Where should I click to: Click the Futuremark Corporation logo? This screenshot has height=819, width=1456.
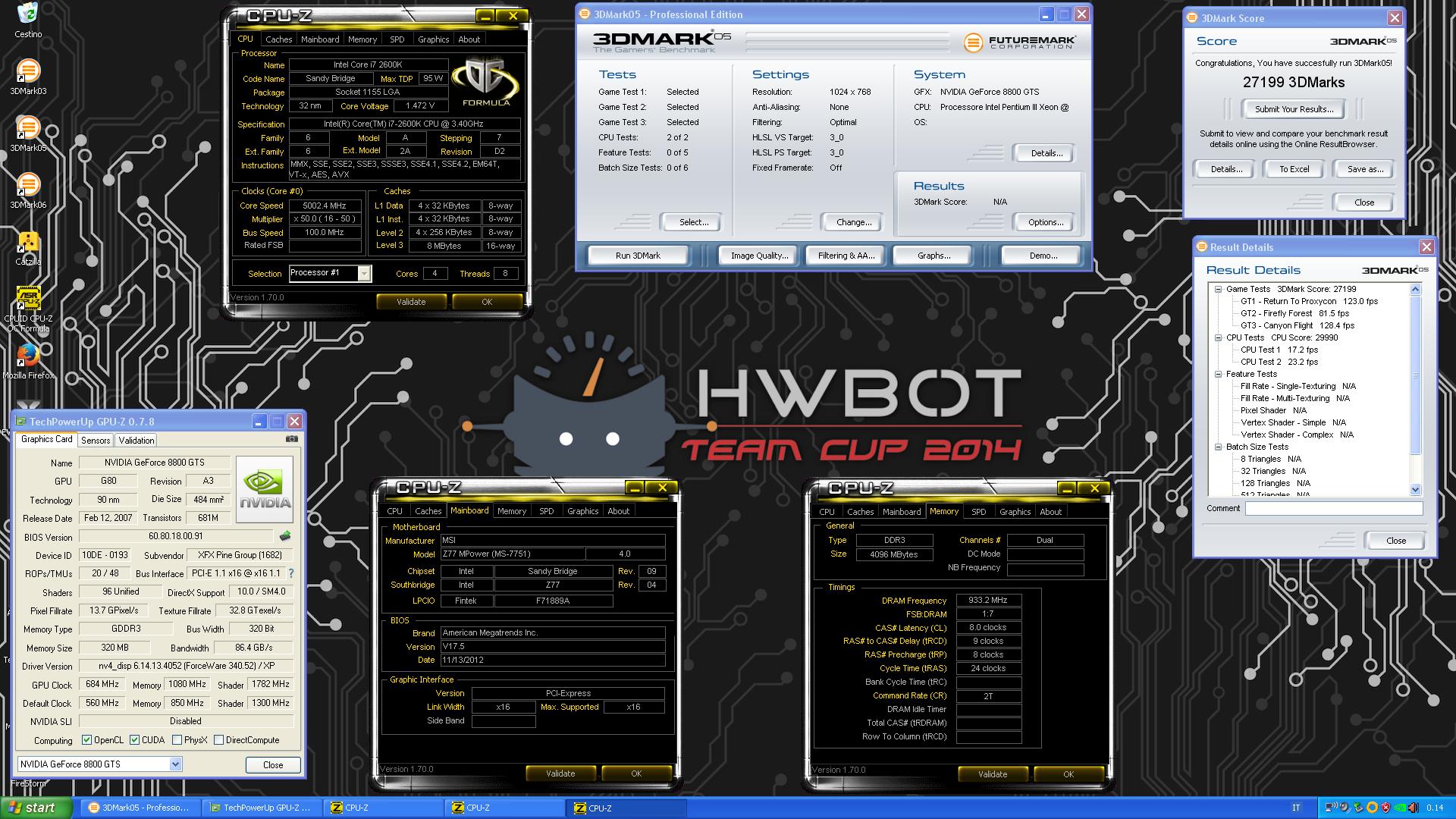(x=1020, y=42)
